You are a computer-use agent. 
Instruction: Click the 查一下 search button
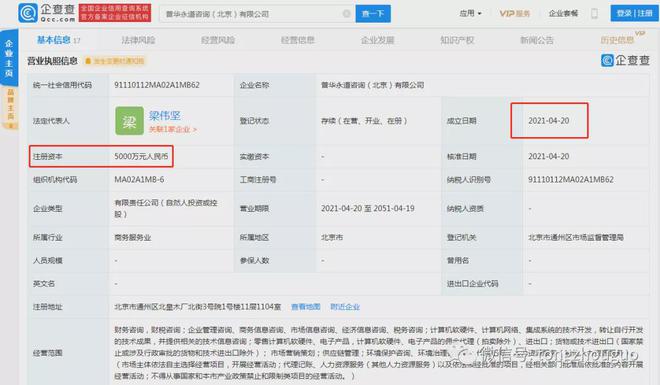(373, 13)
